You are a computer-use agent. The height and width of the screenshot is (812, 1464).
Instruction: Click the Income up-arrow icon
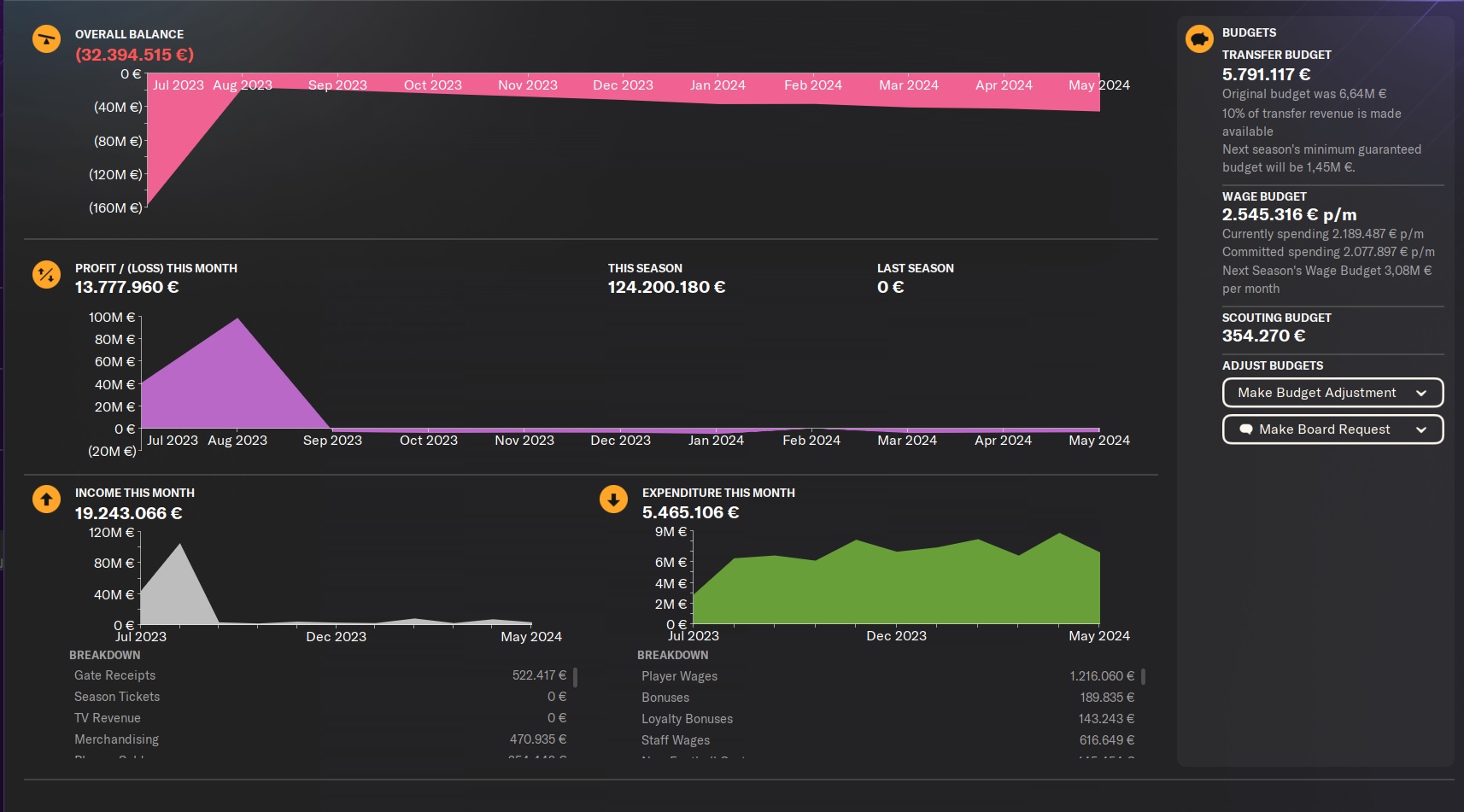pos(46,499)
